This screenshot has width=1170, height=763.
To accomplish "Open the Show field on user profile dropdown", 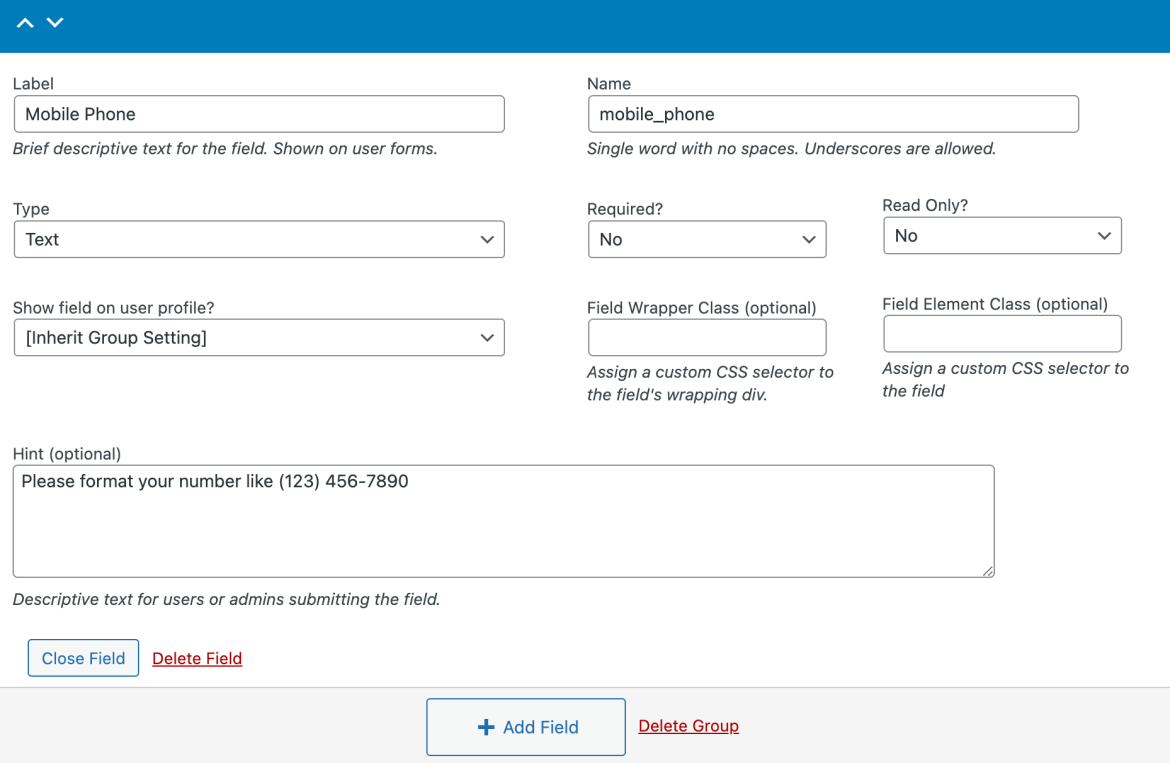I will coord(258,337).
